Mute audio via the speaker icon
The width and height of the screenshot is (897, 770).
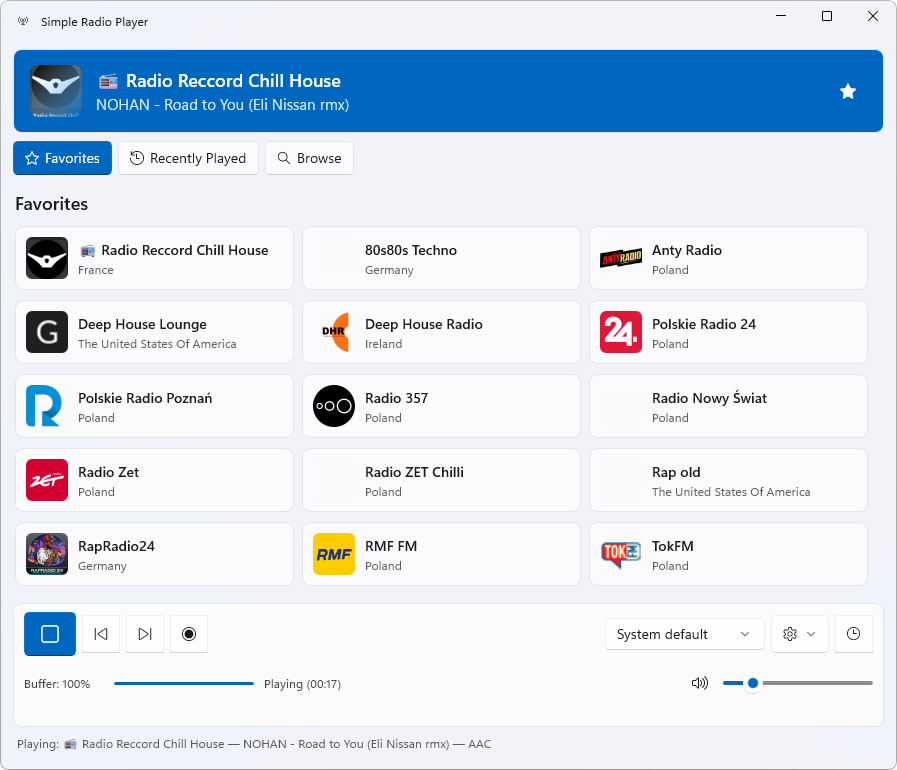tap(700, 683)
